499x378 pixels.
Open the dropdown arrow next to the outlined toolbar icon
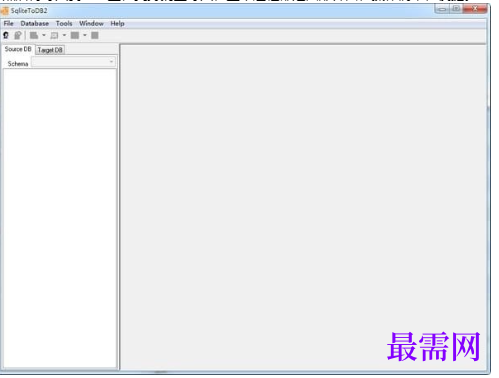pos(64,35)
